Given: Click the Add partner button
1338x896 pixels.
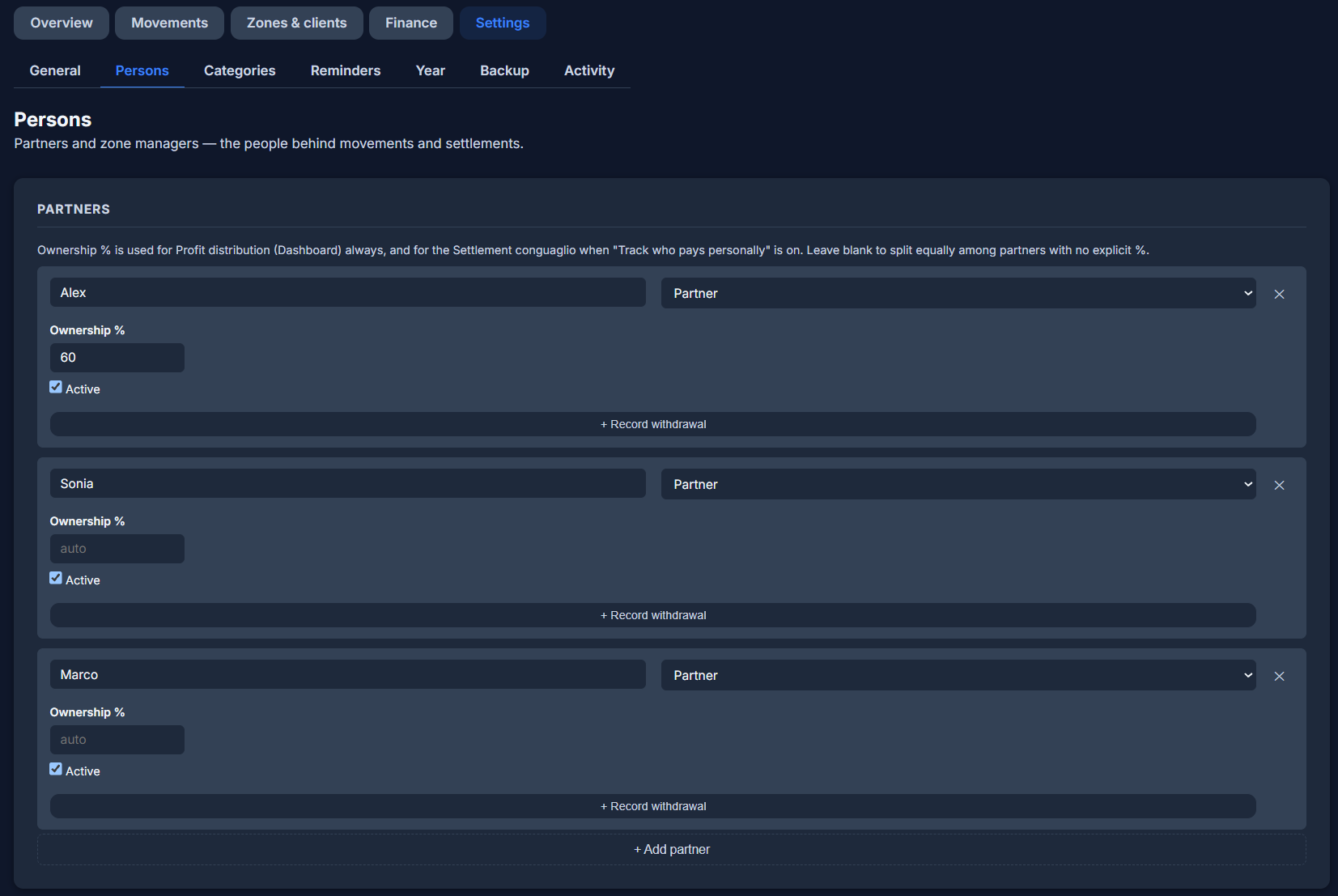Looking at the screenshot, I should point(672,849).
